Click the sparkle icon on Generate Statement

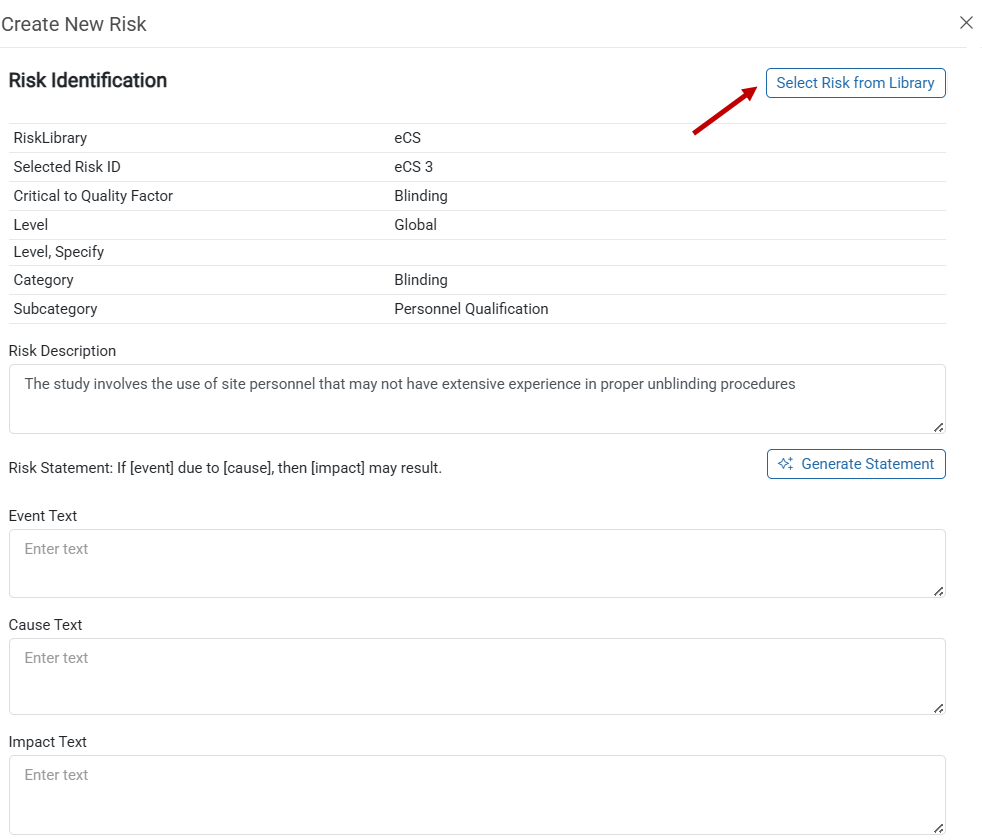click(785, 464)
